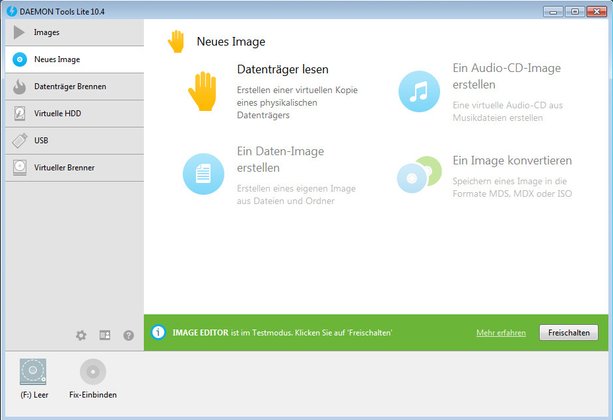This screenshot has width=613, height=420.
Task: Click the (F:) Leer label
Action: pos(34,395)
